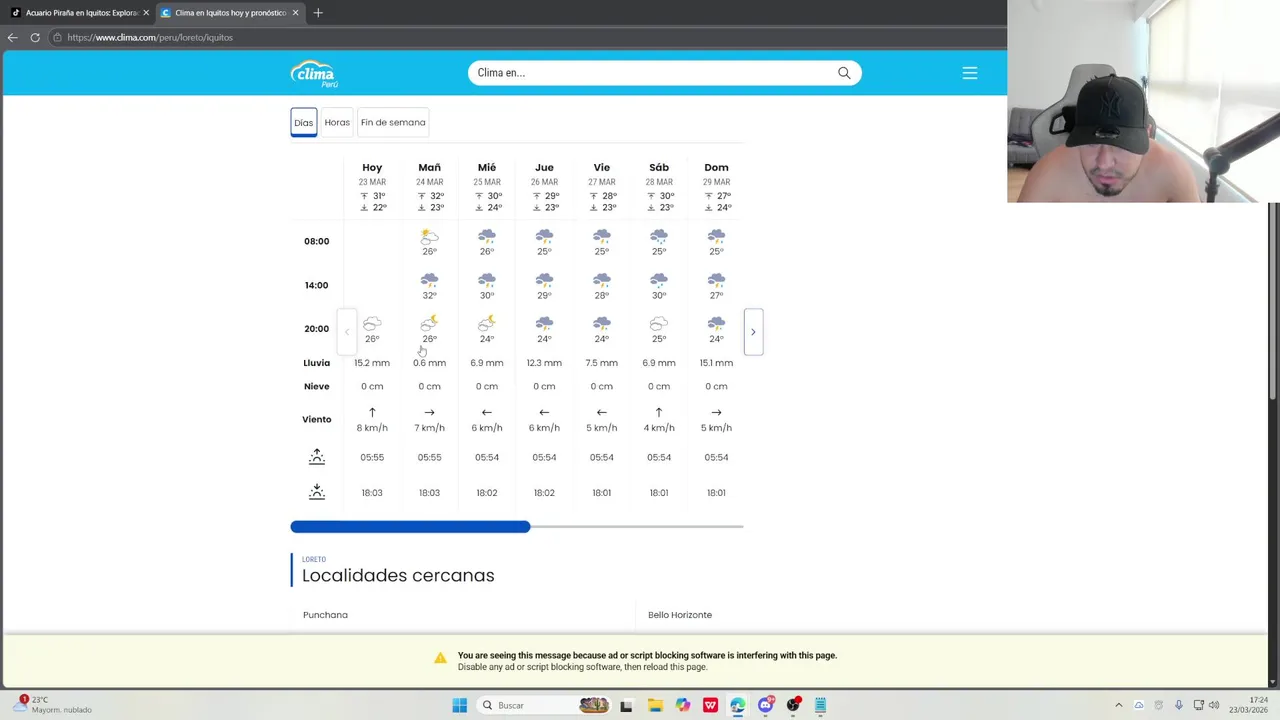1280x720 pixels.
Task: Open the hamburger menu
Action: (970, 73)
